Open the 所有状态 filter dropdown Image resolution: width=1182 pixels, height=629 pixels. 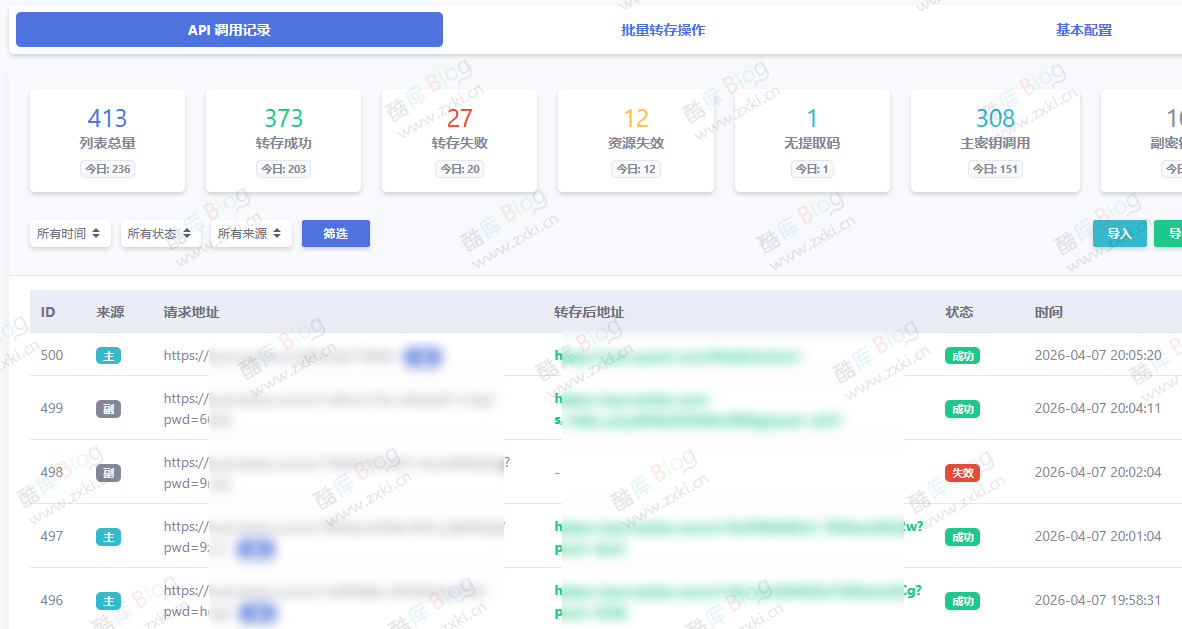click(x=160, y=234)
